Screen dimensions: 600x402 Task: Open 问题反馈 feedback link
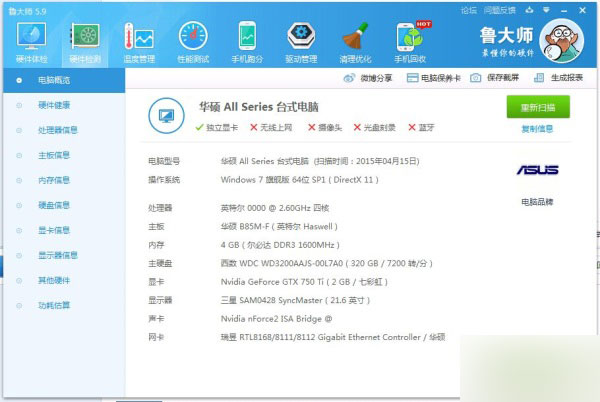[499, 10]
